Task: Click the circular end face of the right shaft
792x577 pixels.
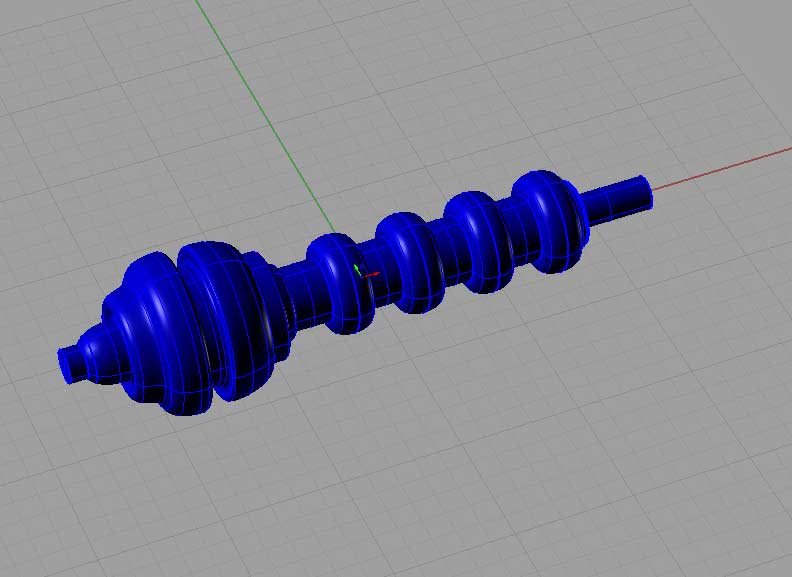Action: tap(645, 187)
